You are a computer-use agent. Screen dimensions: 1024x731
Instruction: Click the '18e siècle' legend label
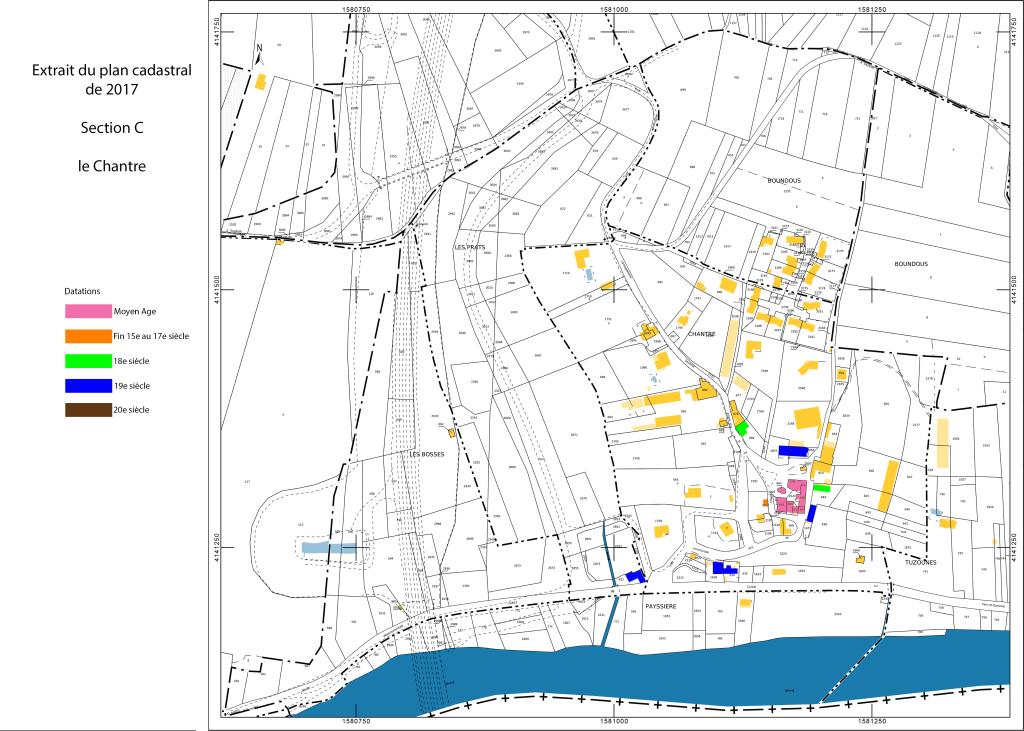[131, 361]
